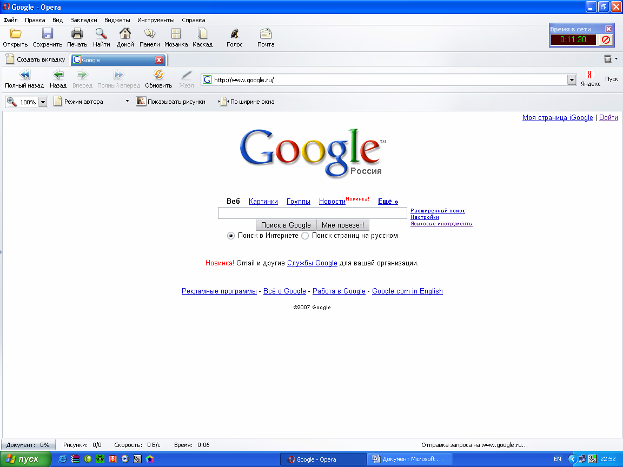Open the address bar history dropdown
Image resolution: width=623 pixels, height=467 pixels.
(x=571, y=80)
